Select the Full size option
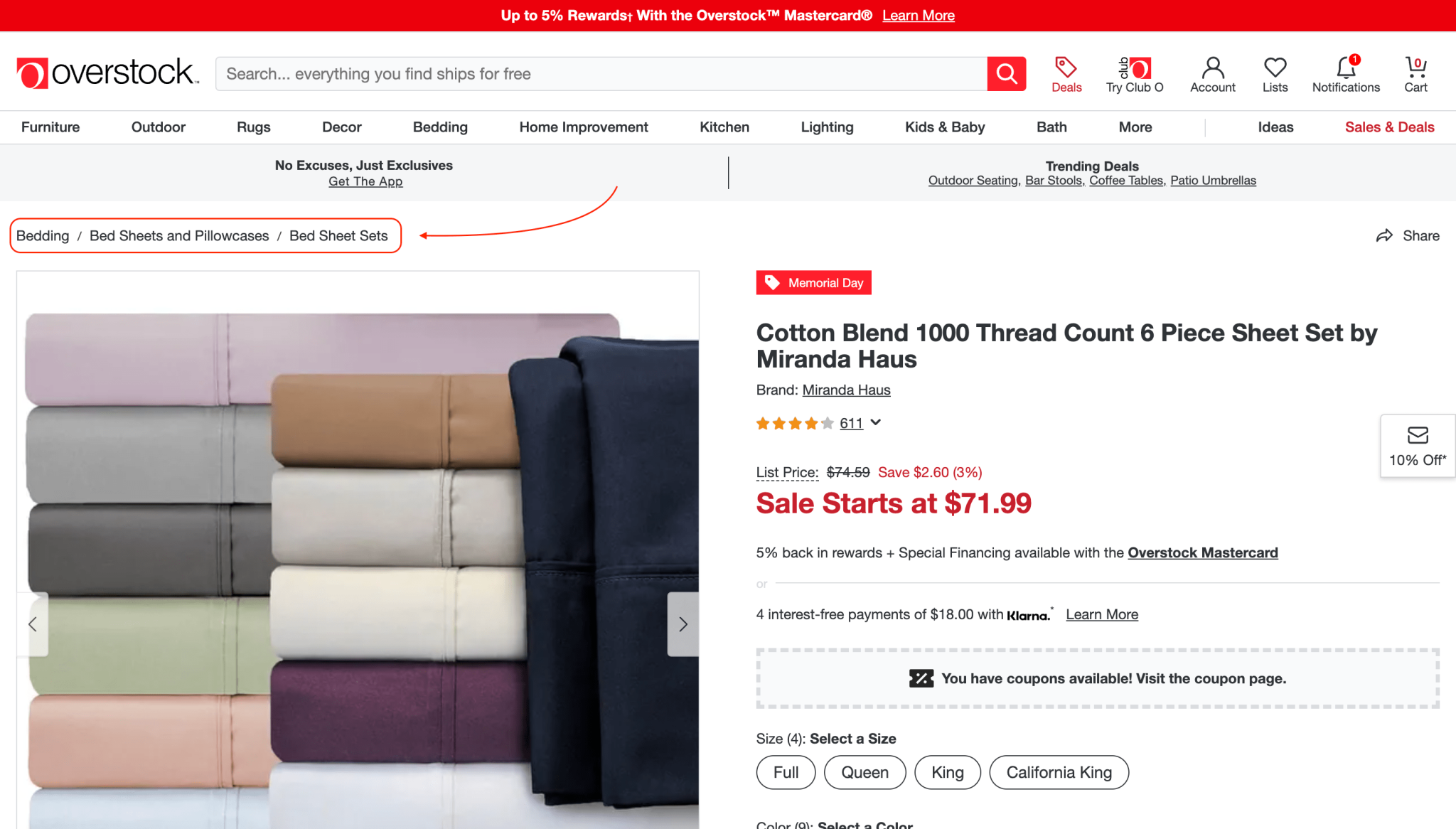 coord(786,772)
